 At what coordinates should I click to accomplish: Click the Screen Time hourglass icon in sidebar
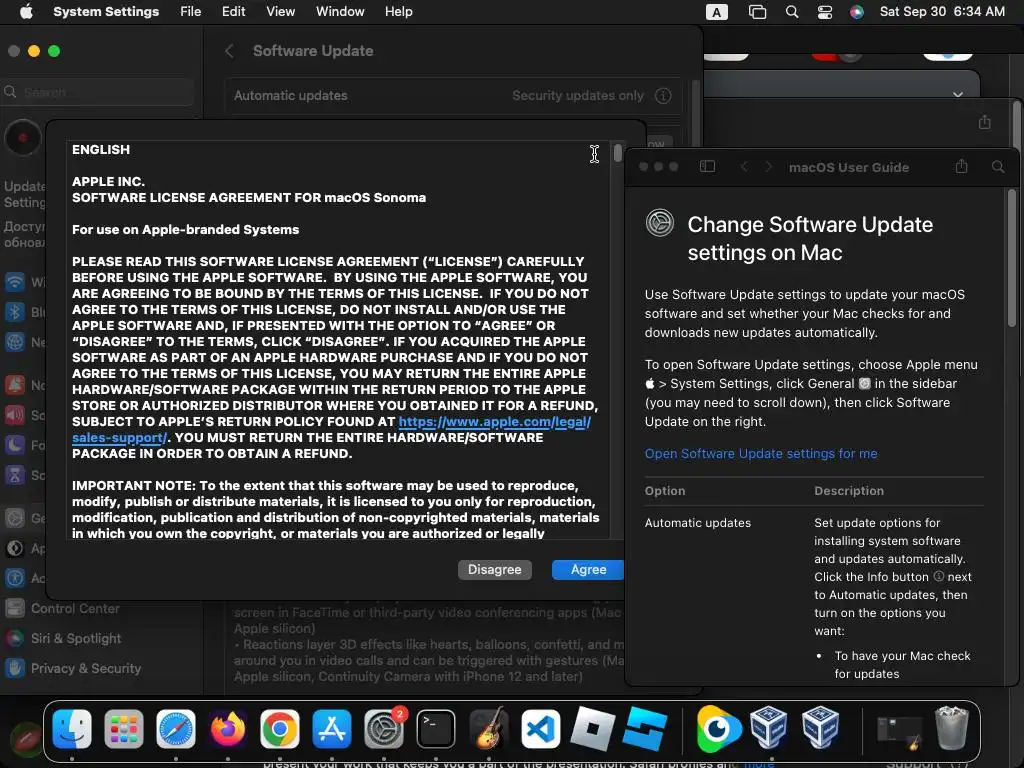[x=14, y=475]
